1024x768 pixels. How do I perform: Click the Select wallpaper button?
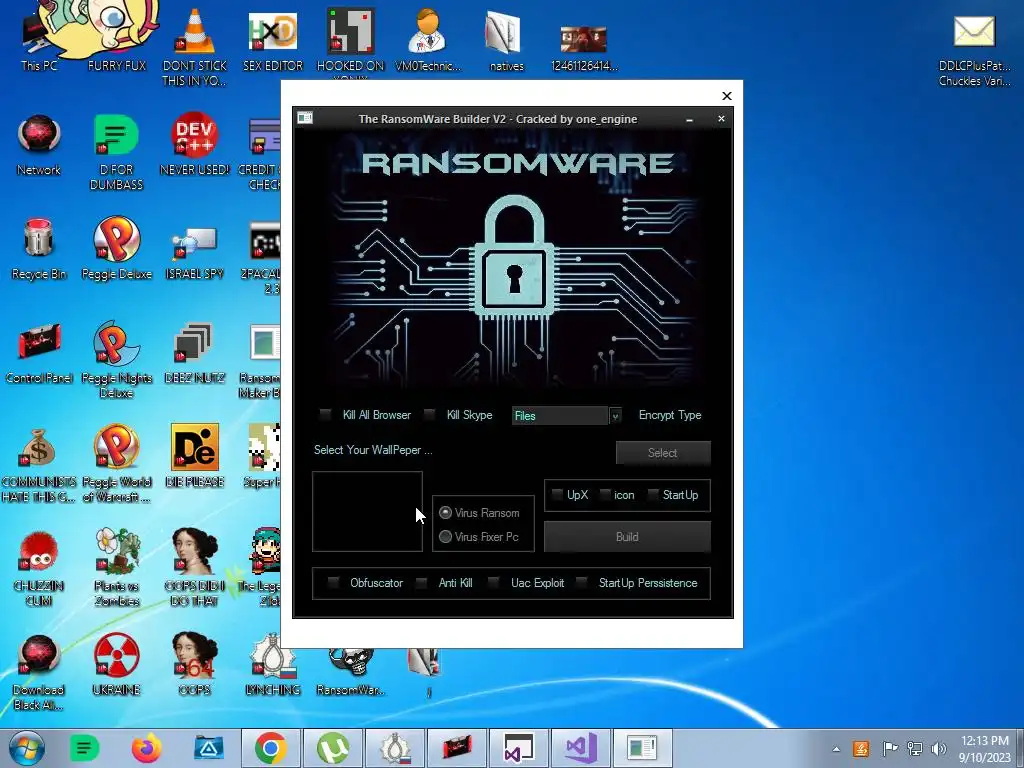(663, 453)
